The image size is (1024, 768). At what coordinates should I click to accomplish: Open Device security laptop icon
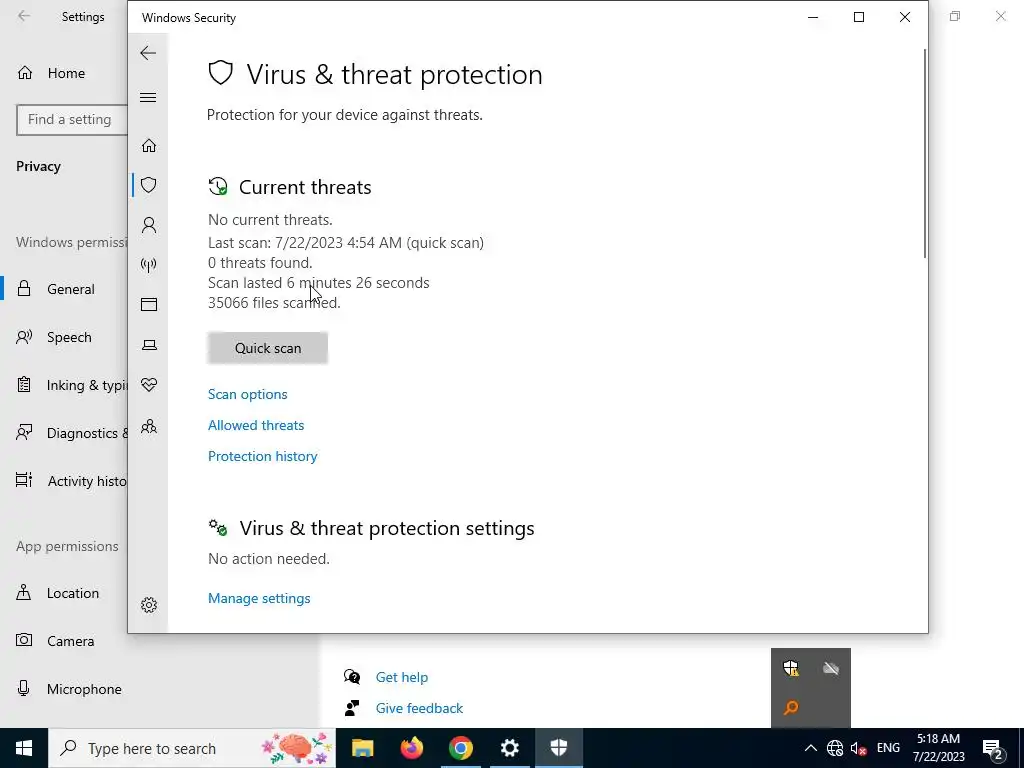[149, 345]
